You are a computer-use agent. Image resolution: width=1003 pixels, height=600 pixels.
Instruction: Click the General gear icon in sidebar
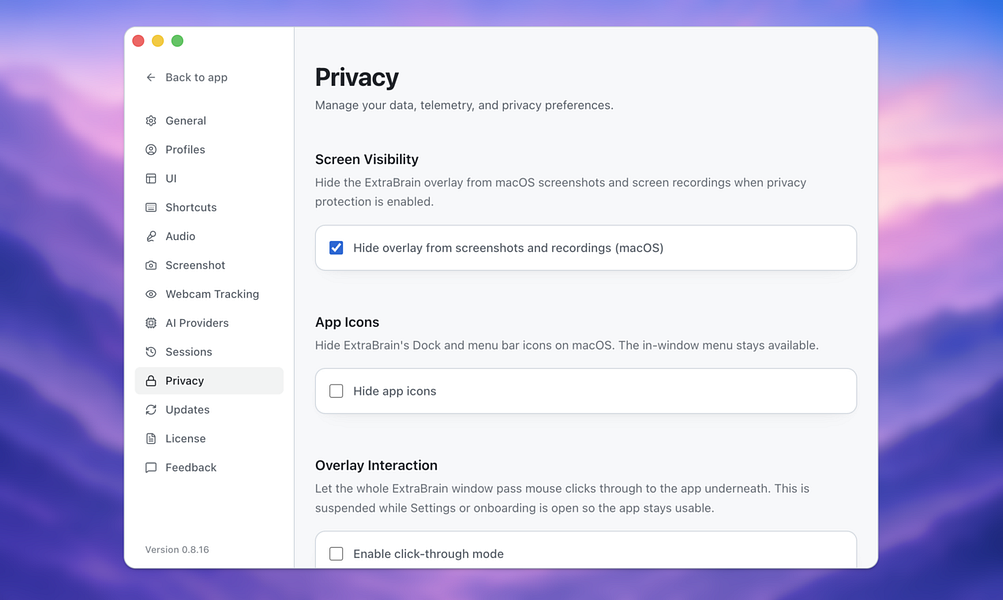click(x=151, y=121)
